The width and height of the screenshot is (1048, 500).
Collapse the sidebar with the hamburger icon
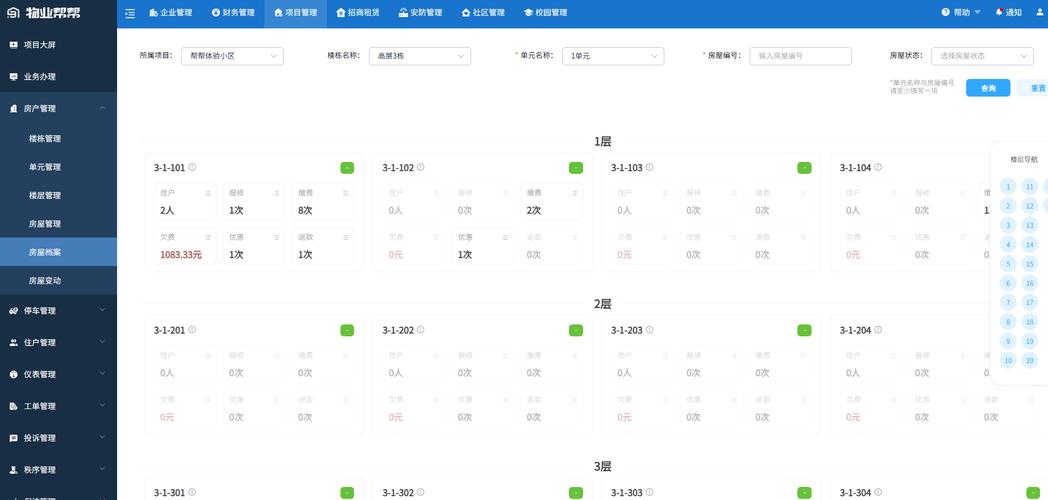click(130, 13)
